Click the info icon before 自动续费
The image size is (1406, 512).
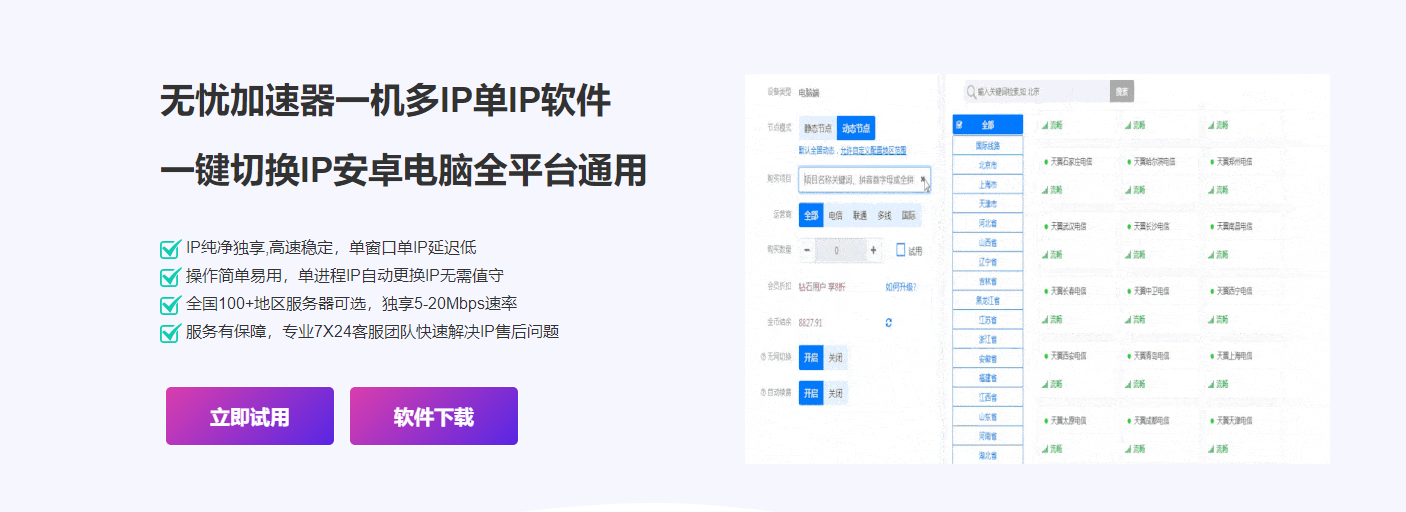(x=763, y=393)
